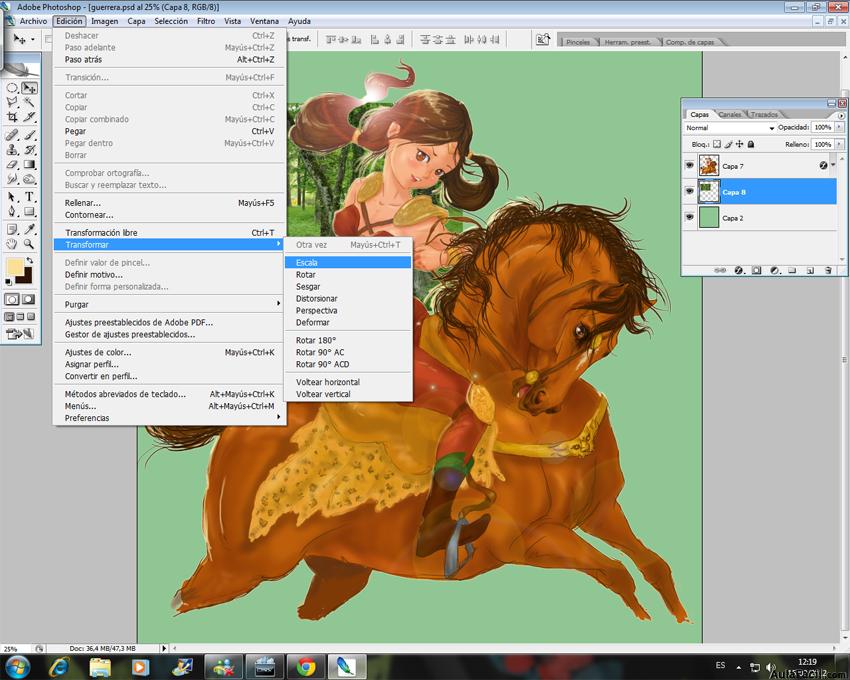
Task: Choose Voltear horizontal
Action: coord(347,382)
